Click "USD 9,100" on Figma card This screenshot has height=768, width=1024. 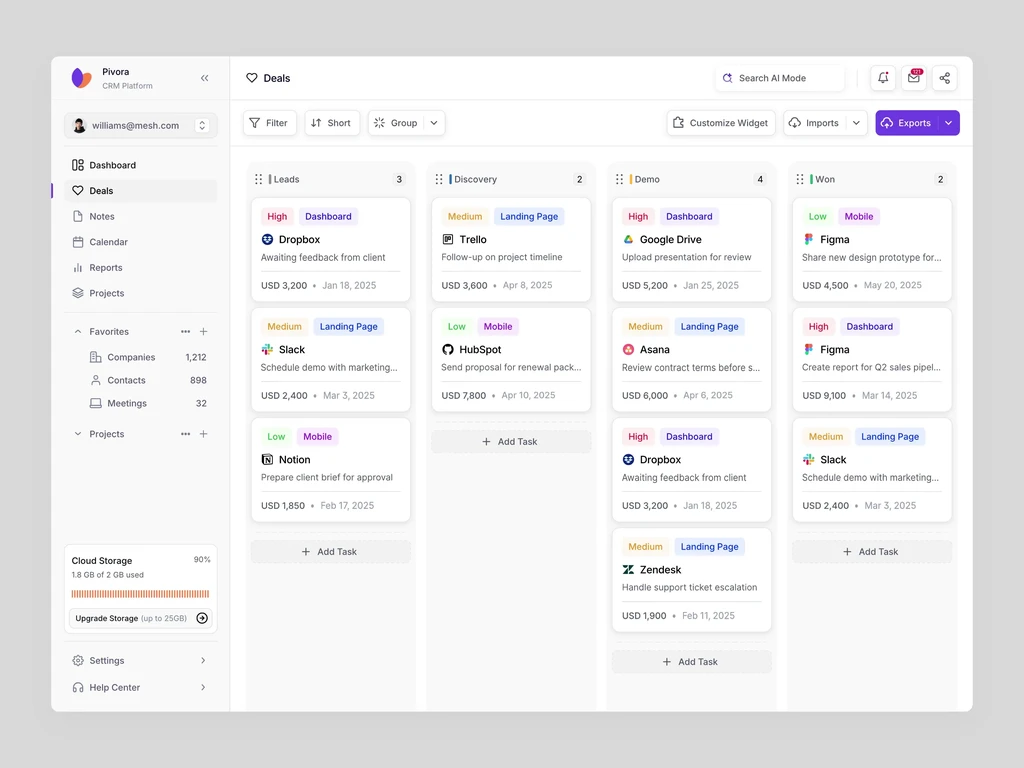pos(824,395)
